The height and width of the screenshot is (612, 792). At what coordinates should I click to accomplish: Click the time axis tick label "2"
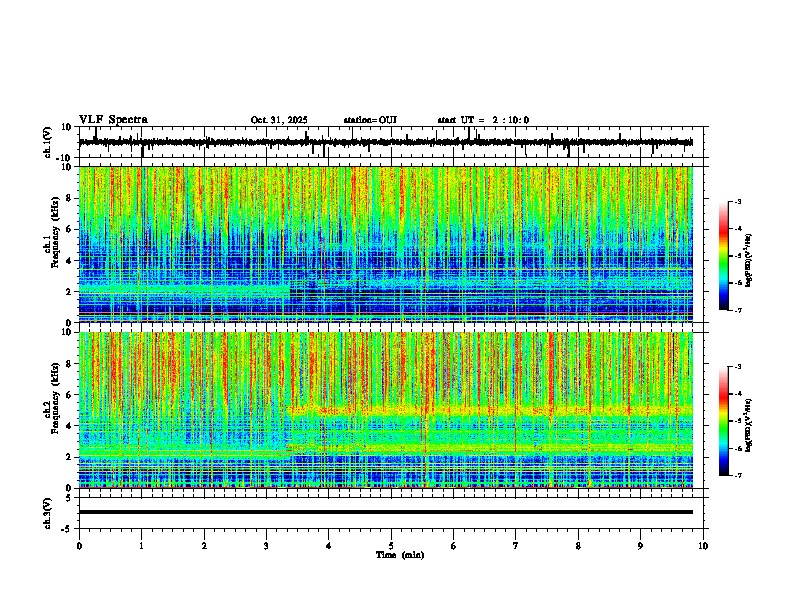(204, 546)
